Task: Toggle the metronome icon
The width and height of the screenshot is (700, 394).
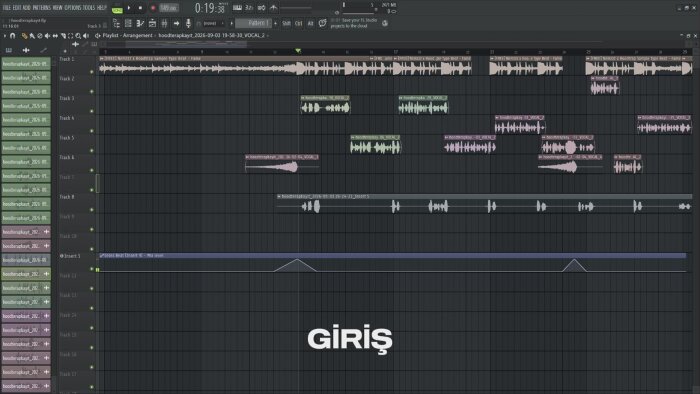Action: [273, 8]
